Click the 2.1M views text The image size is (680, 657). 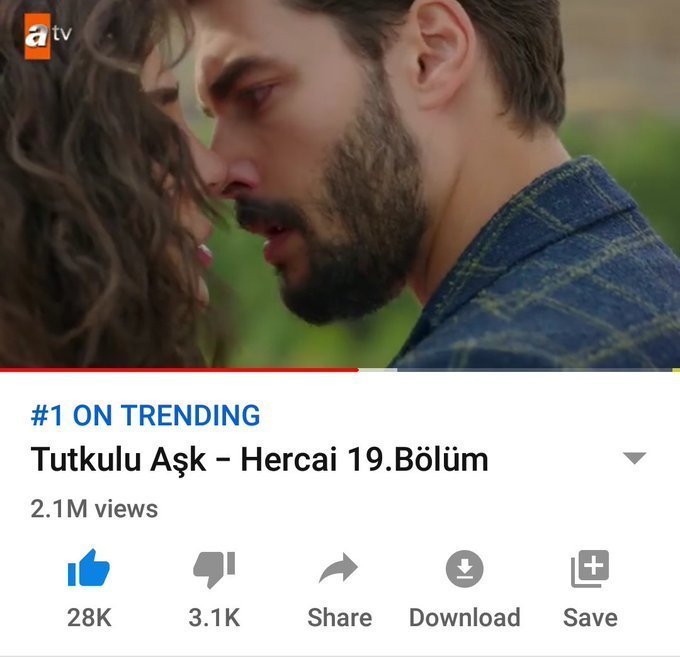point(94,509)
